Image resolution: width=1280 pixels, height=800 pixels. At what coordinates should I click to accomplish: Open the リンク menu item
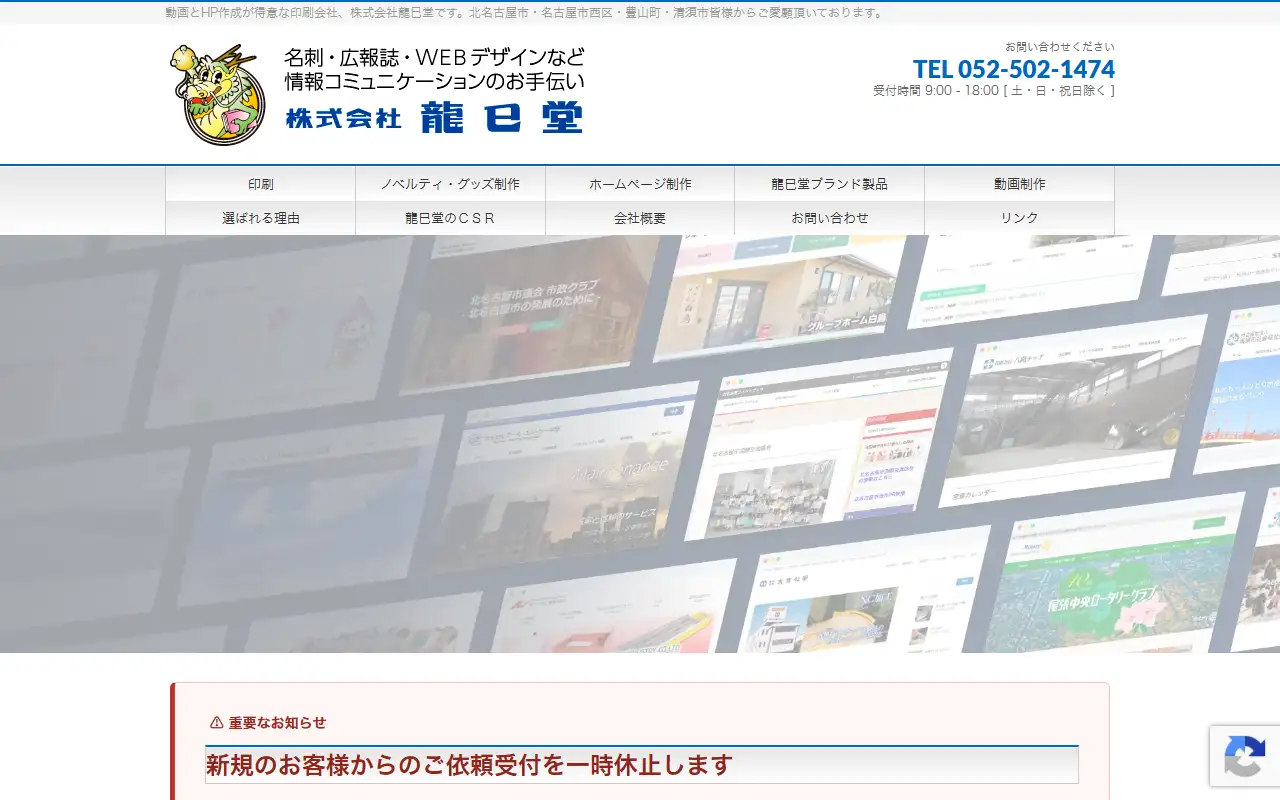pos(1019,218)
